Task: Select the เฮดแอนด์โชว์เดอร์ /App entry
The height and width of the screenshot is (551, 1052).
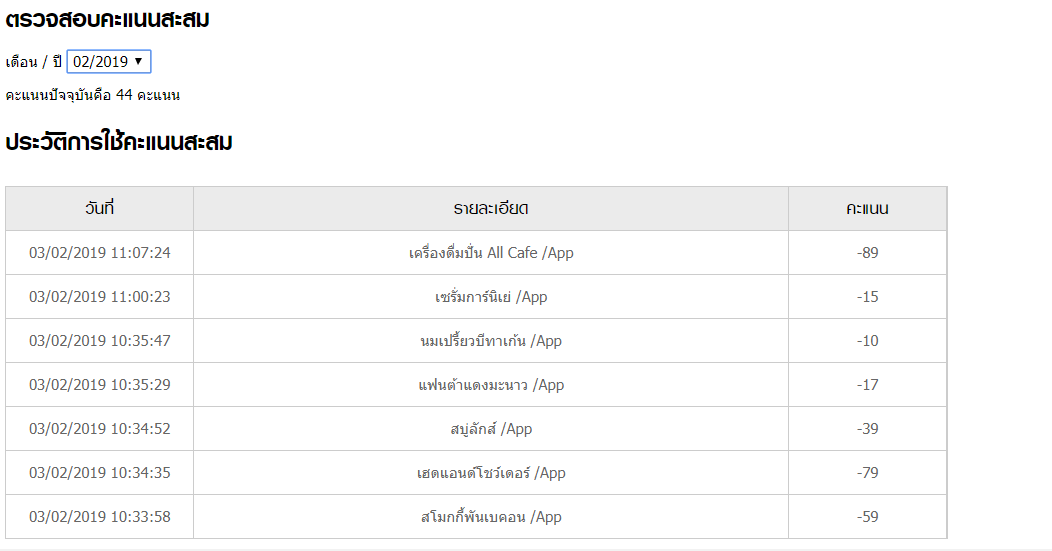Action: (491, 473)
